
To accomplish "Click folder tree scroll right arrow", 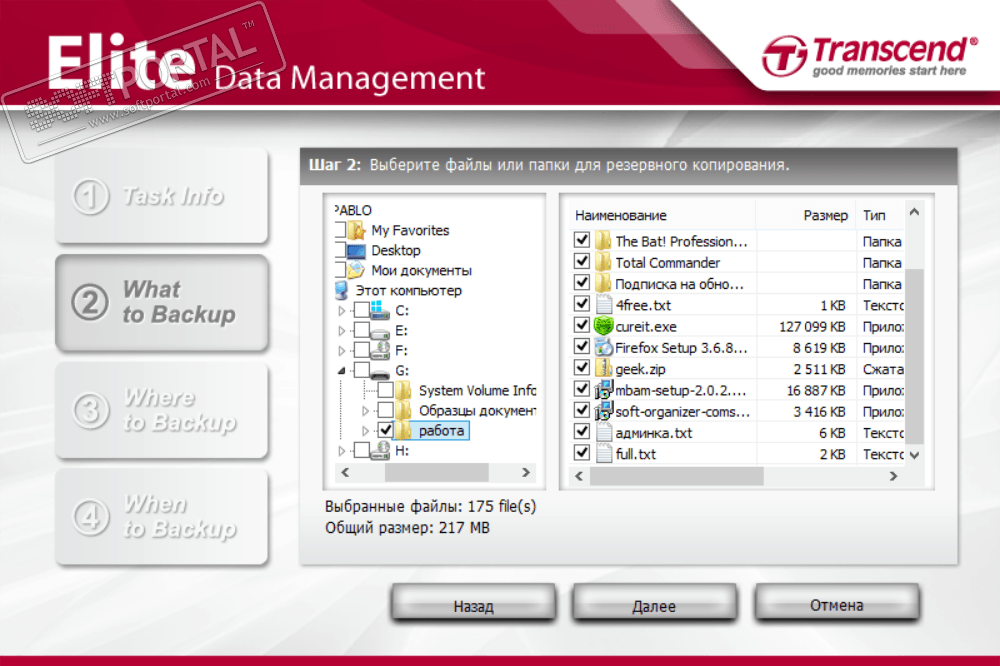I will tap(526, 473).
